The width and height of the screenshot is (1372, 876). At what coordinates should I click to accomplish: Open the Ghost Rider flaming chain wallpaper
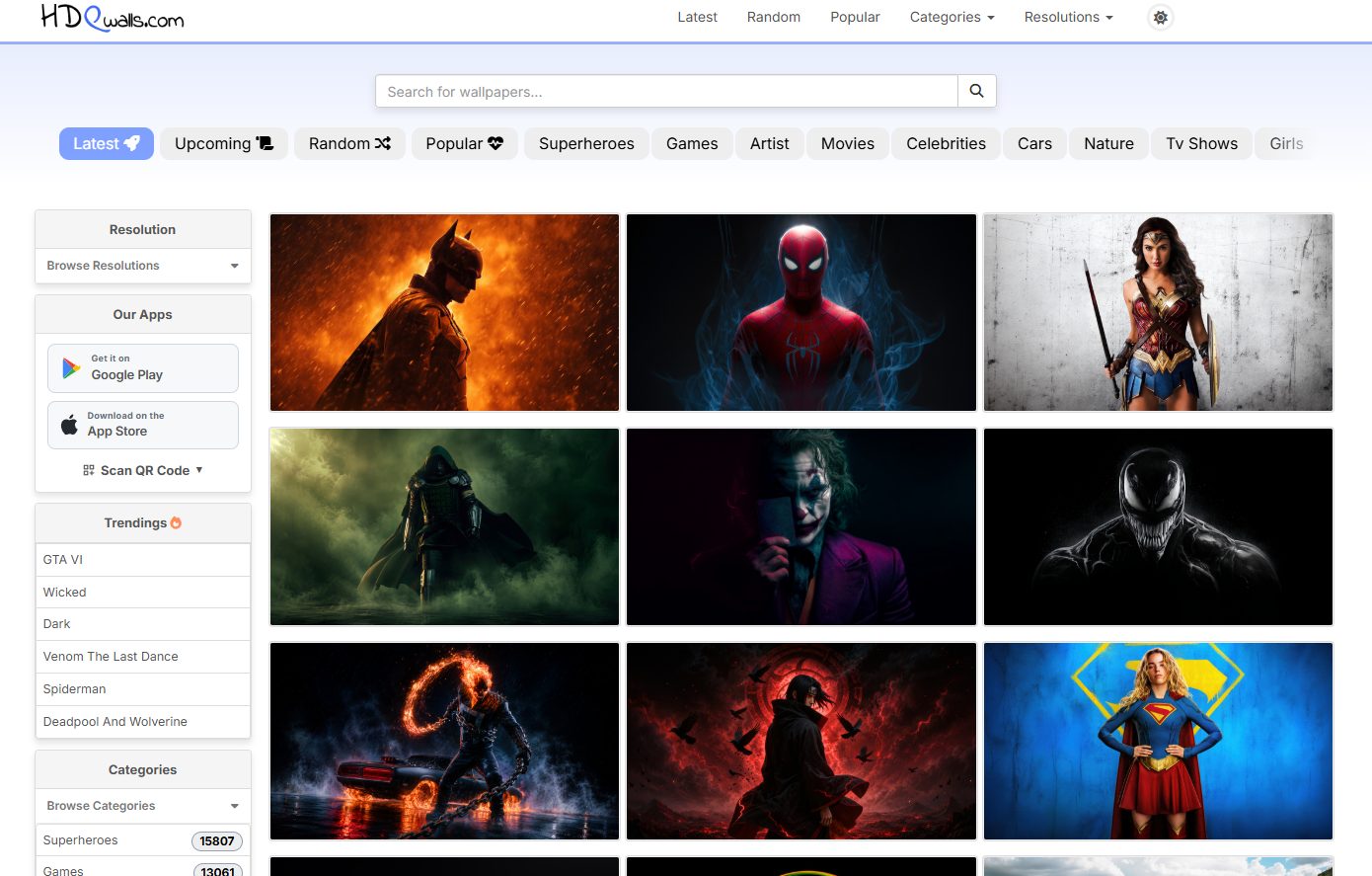[x=444, y=742]
